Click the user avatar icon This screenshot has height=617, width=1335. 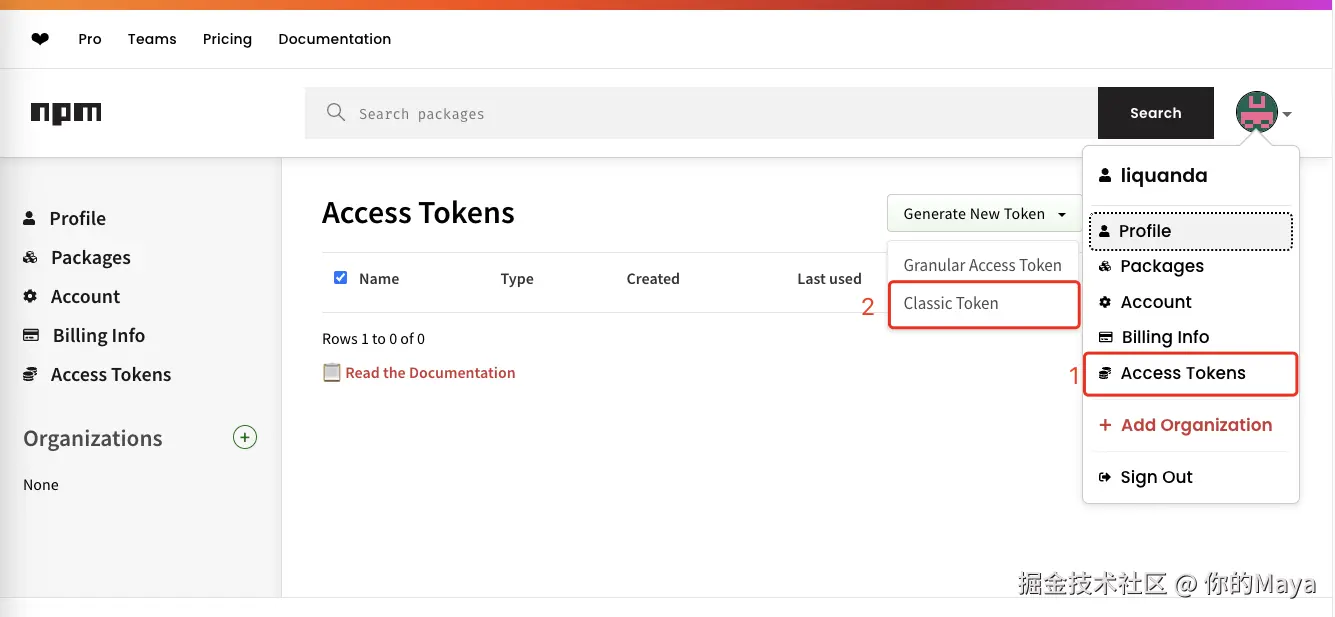point(1256,113)
